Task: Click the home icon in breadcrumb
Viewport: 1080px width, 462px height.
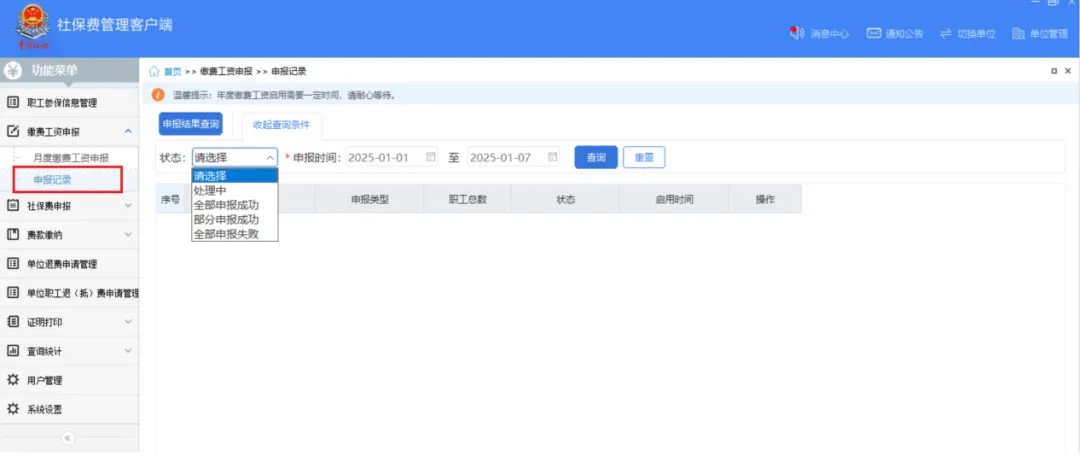Action: click(154, 72)
